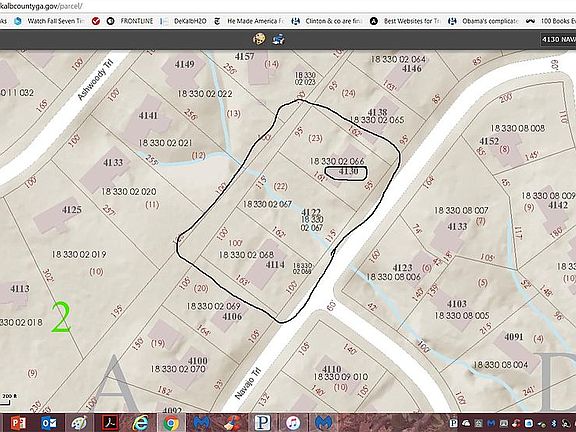576x432 pixels.
Task: Click parcel ID 18 330 08 007
Action: 461,210
